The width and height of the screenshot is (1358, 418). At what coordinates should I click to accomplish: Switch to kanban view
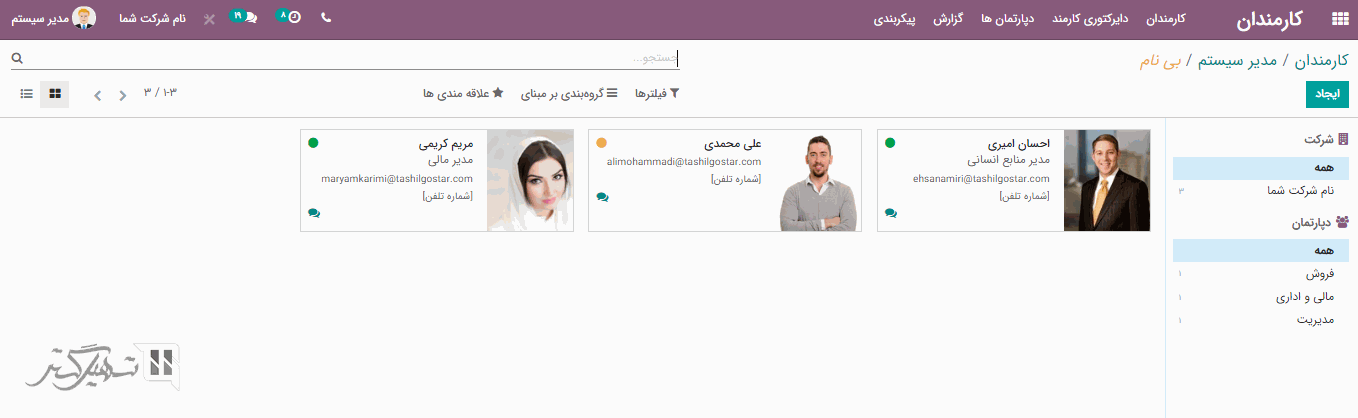[x=55, y=94]
